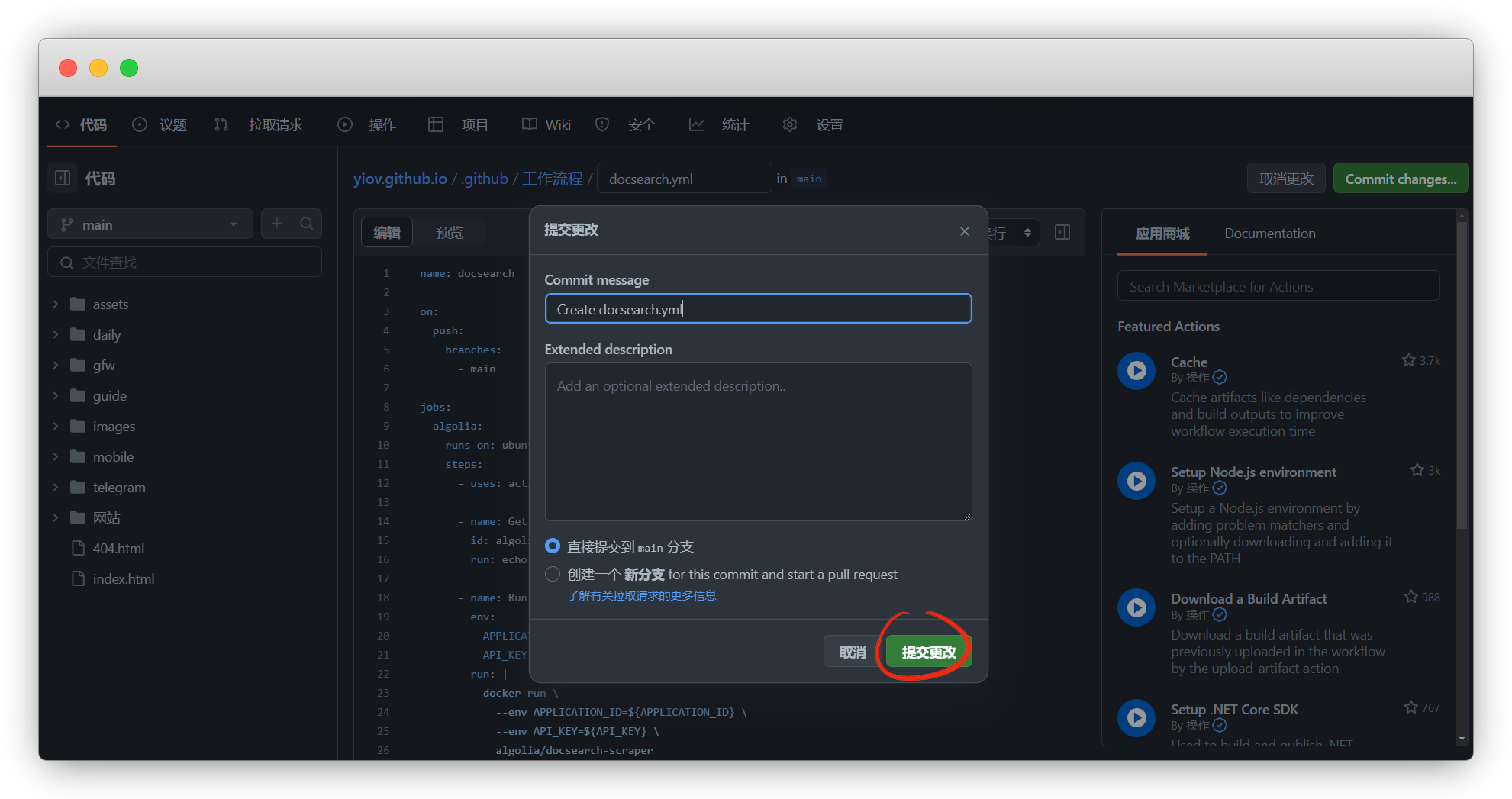Open the main branch dropdown
Viewport: 1512px width, 799px height.
pyautogui.click(x=150, y=224)
